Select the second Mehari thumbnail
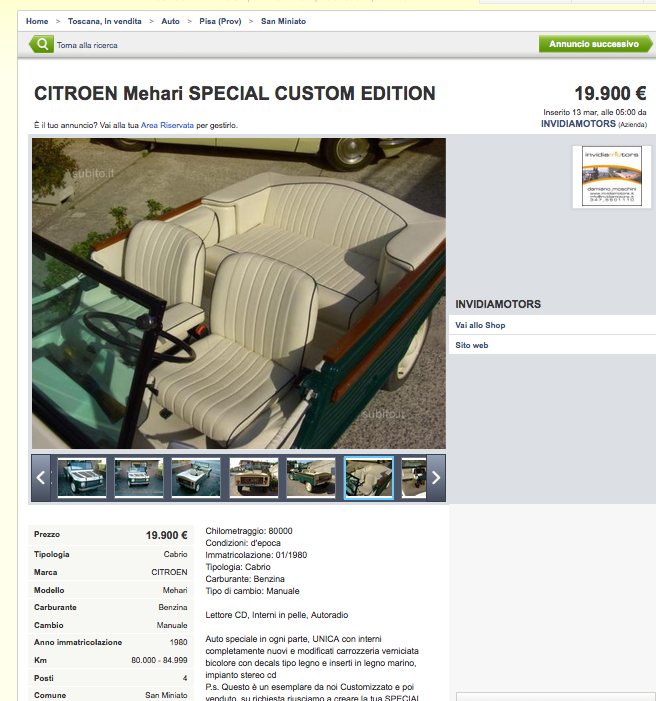 [139, 477]
